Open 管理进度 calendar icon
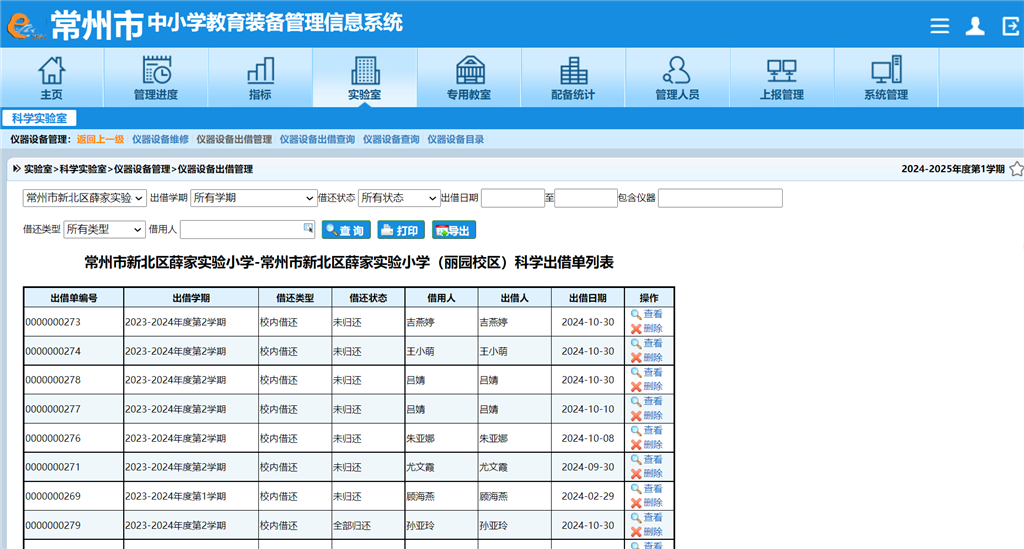Image resolution: width=1024 pixels, height=549 pixels. point(156,71)
